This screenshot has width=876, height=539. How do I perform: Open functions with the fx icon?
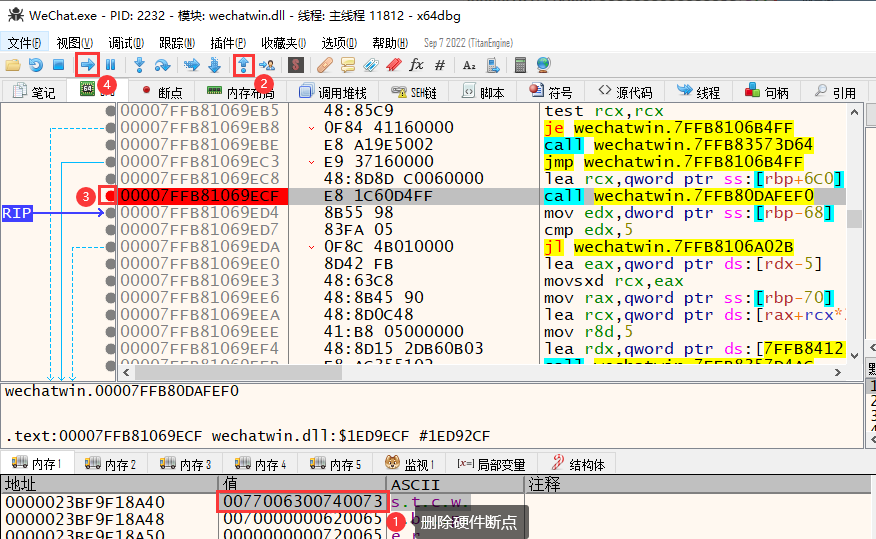[x=416, y=65]
